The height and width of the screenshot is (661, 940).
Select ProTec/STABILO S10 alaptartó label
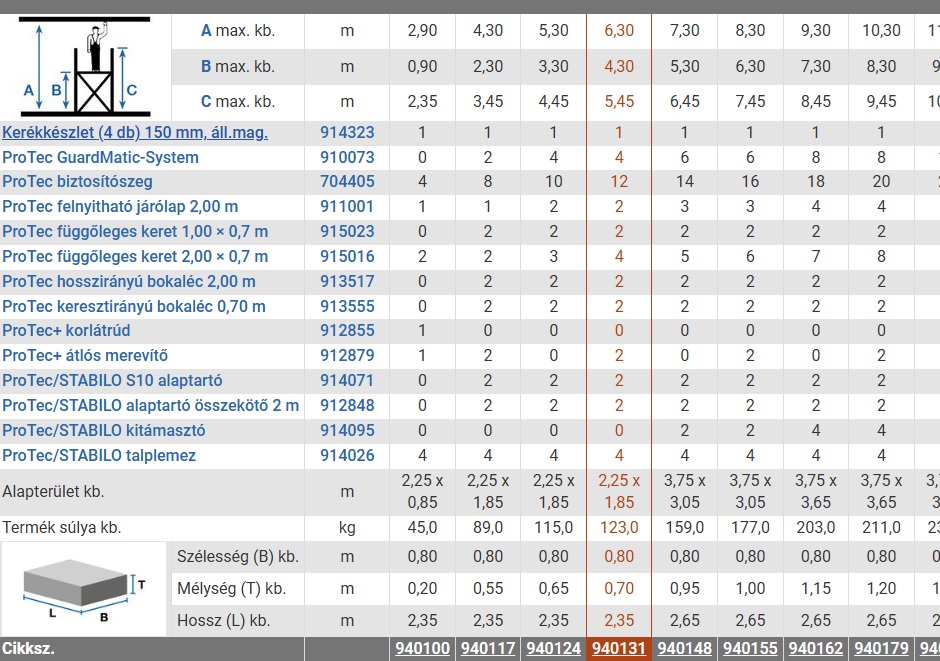(x=112, y=381)
